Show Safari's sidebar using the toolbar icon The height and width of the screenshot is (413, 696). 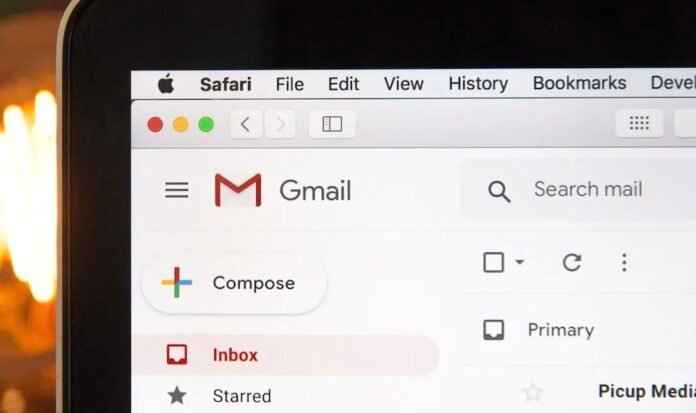tap(332, 124)
